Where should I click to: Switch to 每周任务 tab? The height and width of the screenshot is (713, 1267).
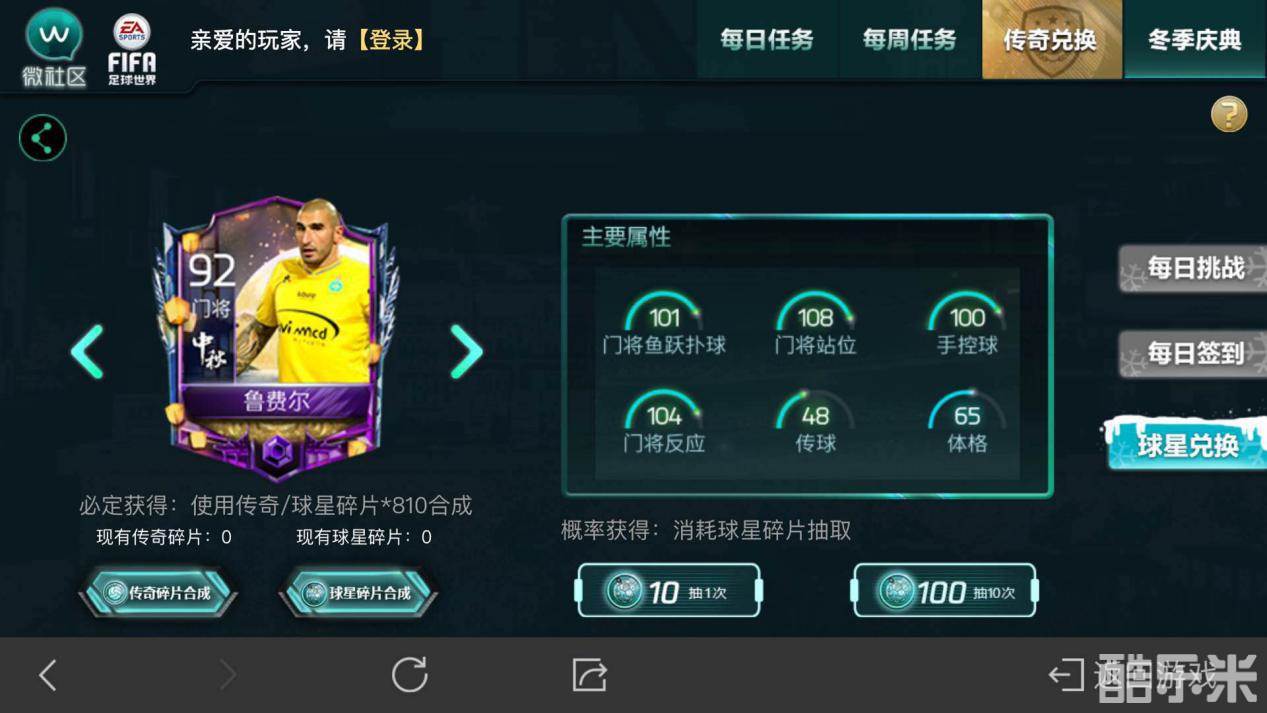coord(910,39)
